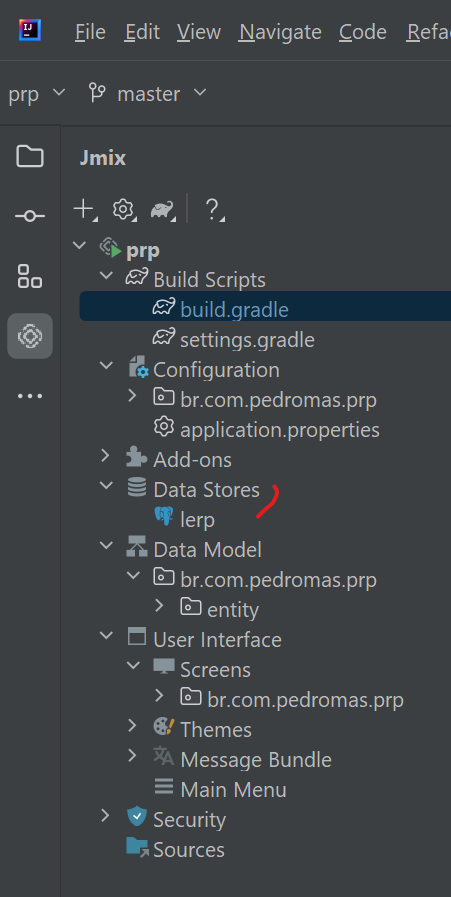Select the Sources item text

[189, 850]
